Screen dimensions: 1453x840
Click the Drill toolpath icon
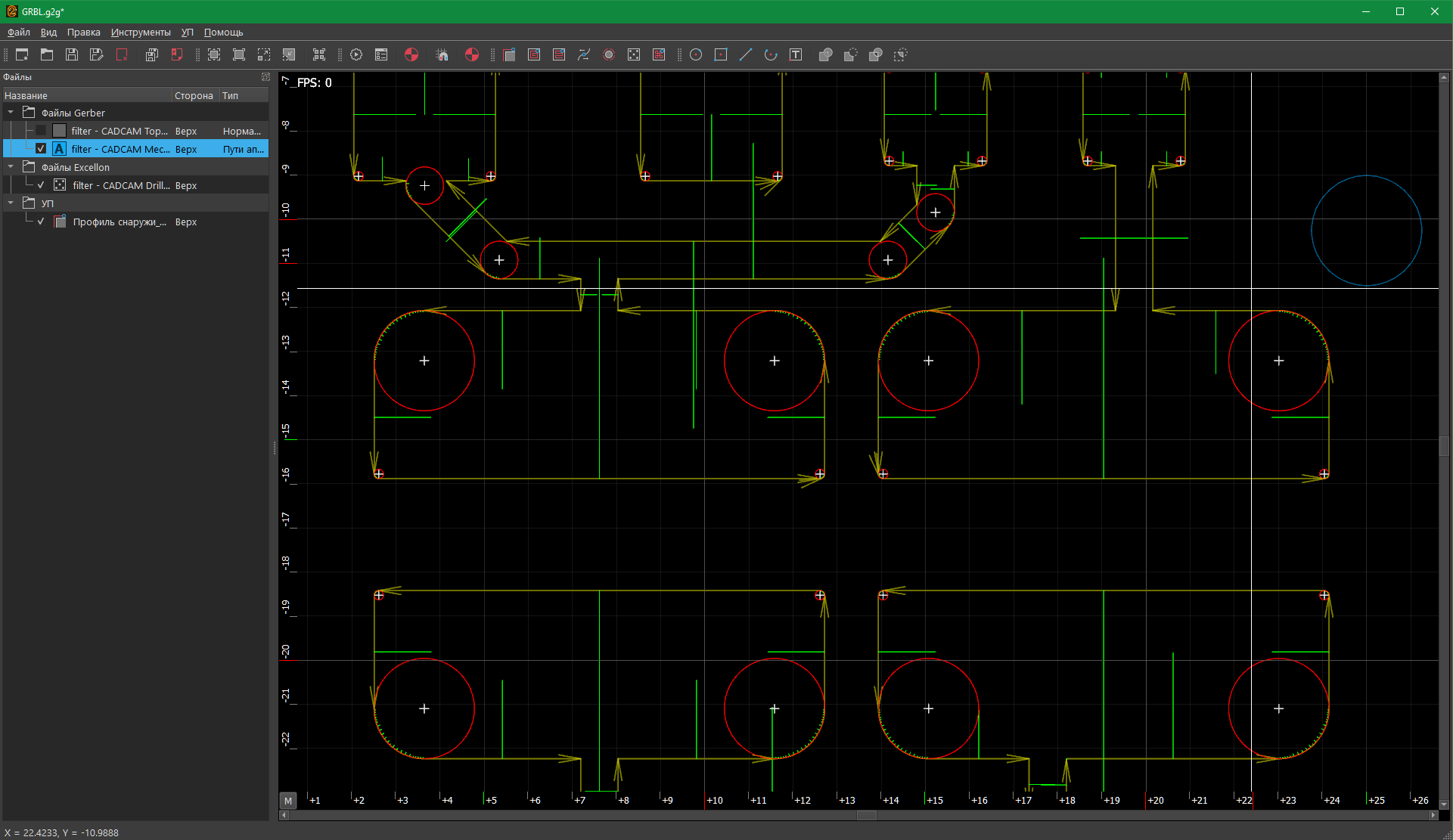coord(634,54)
